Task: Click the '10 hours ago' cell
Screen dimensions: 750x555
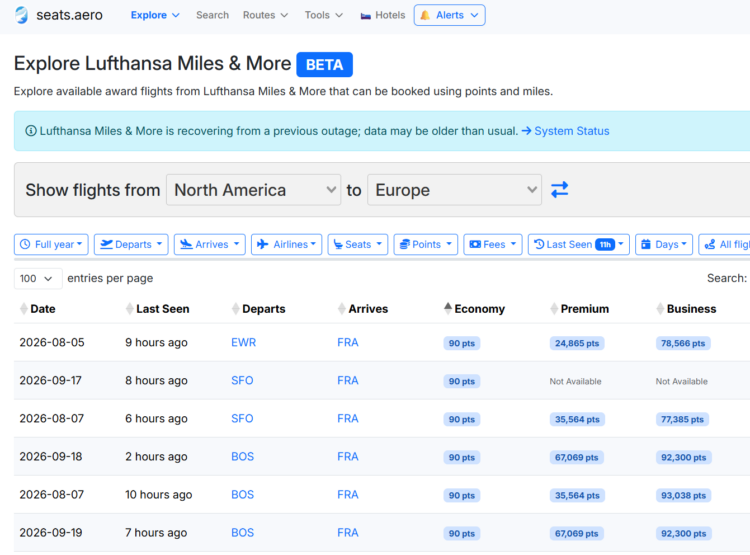Action: [x=159, y=495]
